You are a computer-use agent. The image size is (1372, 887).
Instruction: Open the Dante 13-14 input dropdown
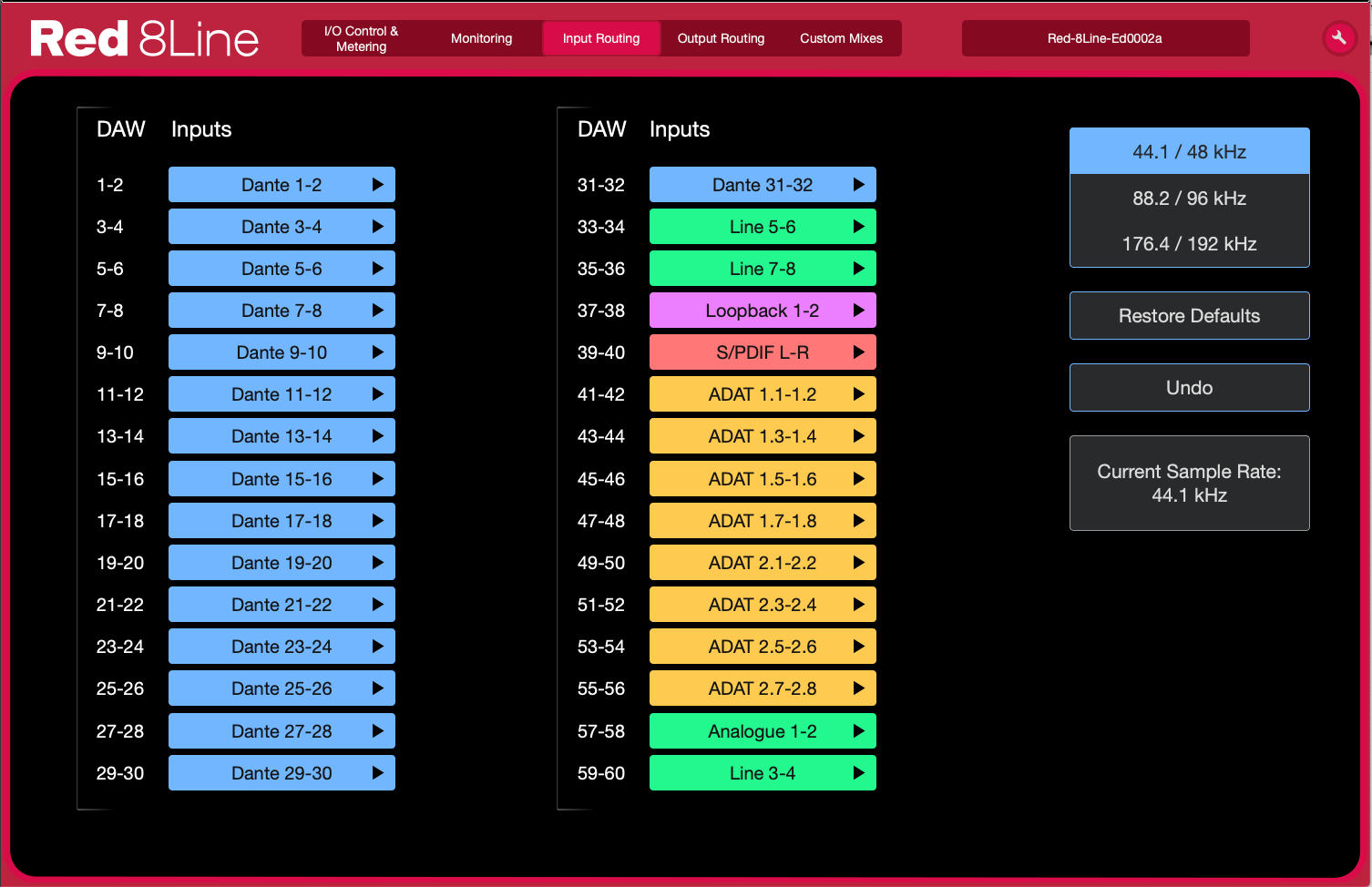[282, 436]
